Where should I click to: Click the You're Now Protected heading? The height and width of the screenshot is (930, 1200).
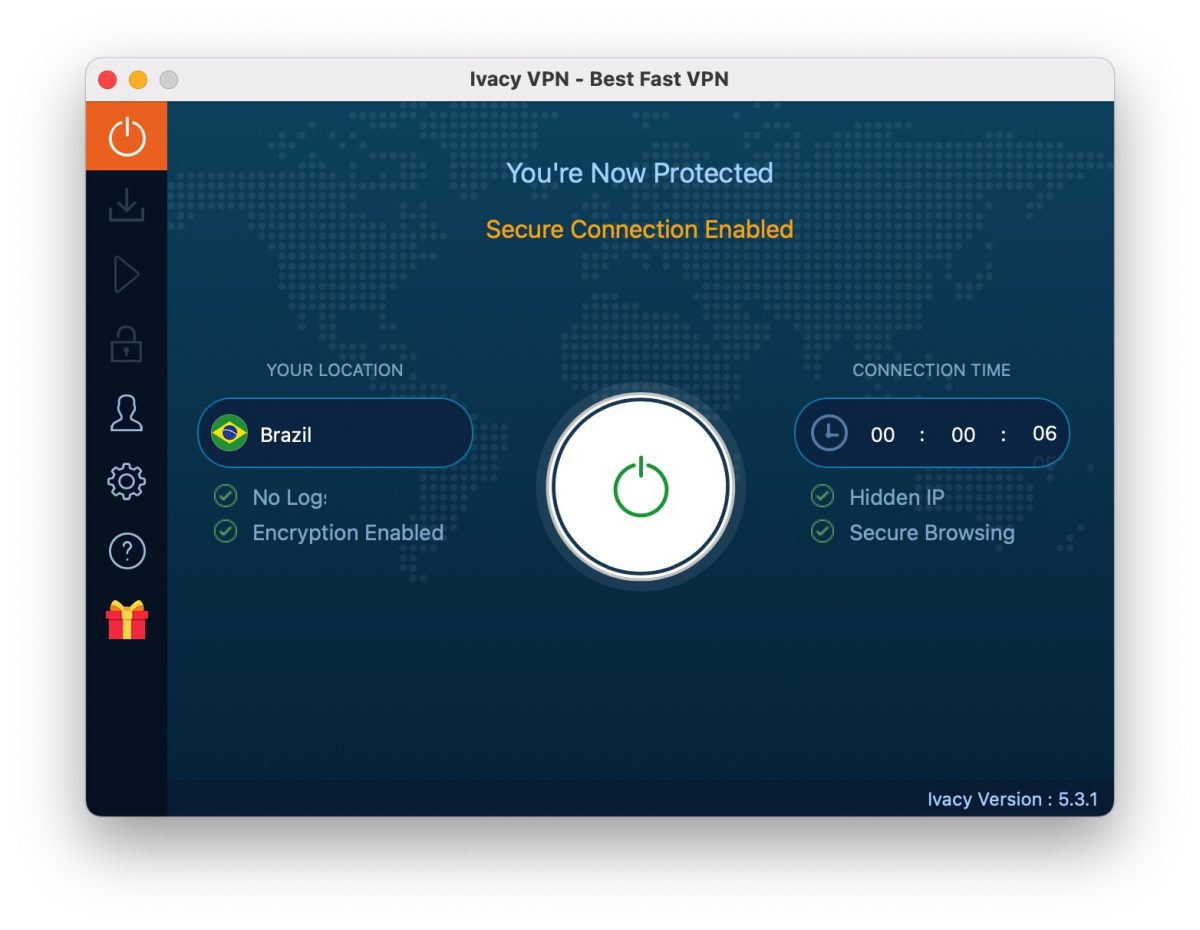click(640, 173)
